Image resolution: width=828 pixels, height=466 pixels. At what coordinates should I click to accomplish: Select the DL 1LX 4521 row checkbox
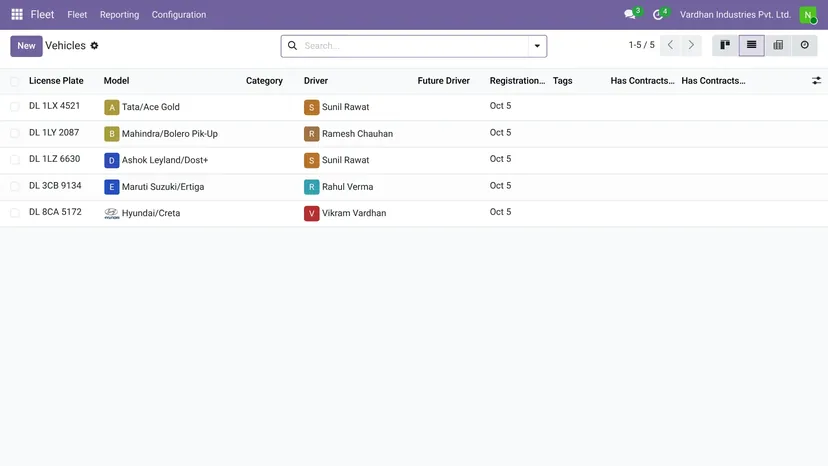click(15, 107)
